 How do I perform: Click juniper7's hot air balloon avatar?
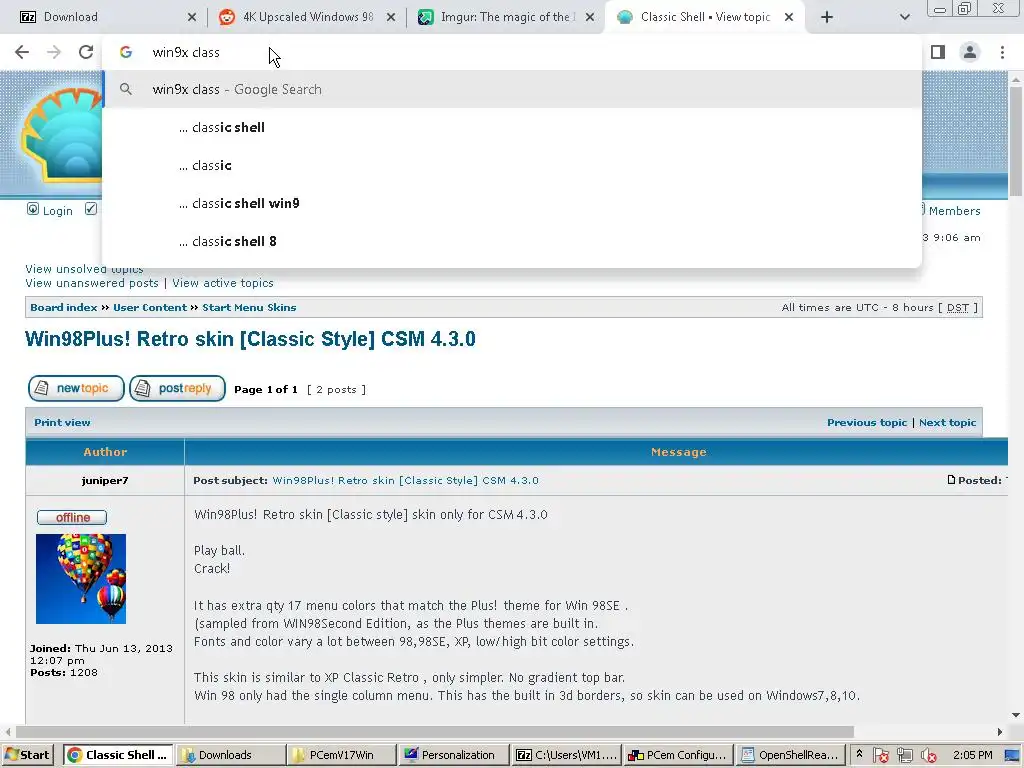(x=81, y=579)
